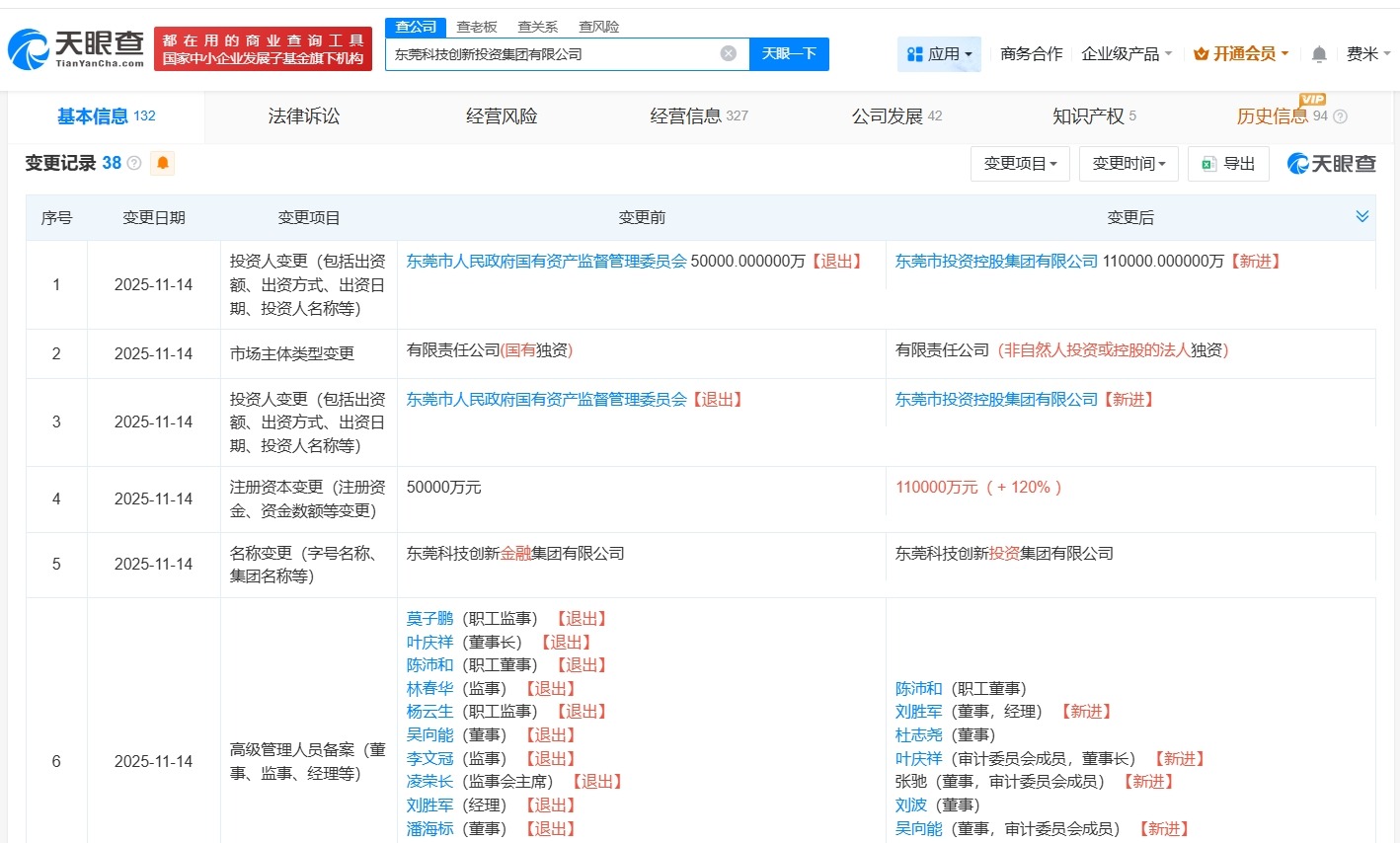Open the 变更时间 filter dropdown
The image size is (1400, 843).
click(1128, 164)
